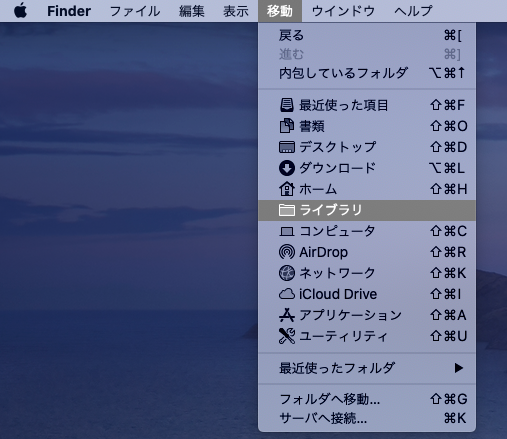
Task: Open ユーティリティ tools icon entry
Action: 287,336
